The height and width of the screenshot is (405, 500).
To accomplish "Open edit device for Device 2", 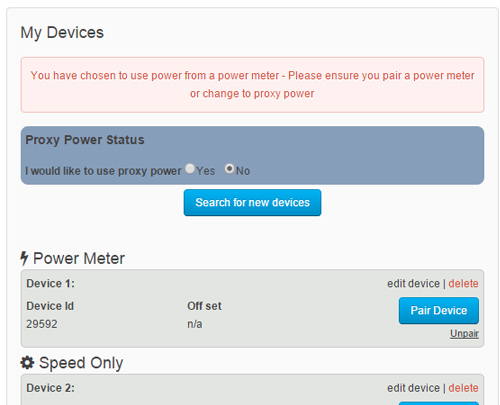I will (x=413, y=388).
